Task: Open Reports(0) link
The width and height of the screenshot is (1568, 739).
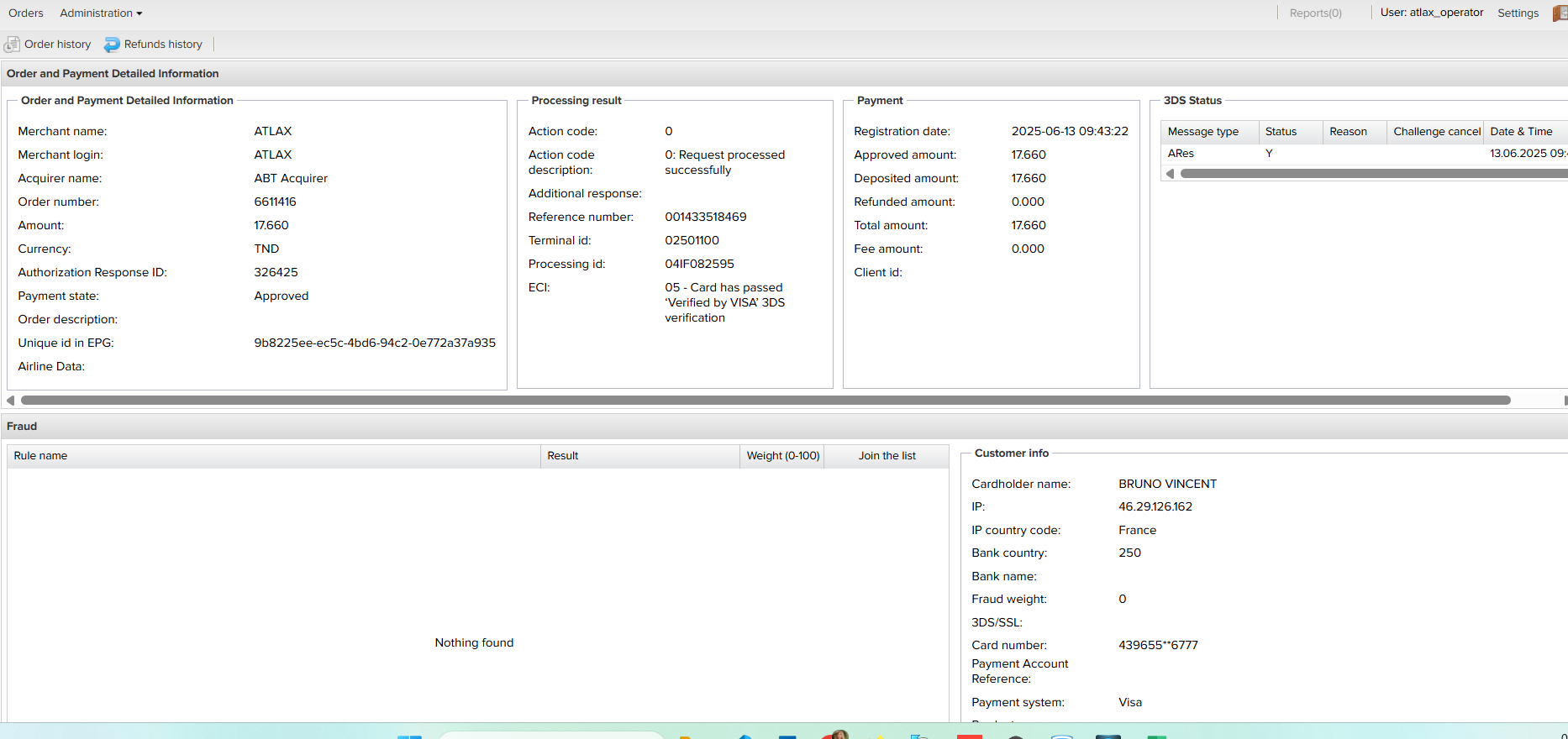Action: pos(1315,13)
